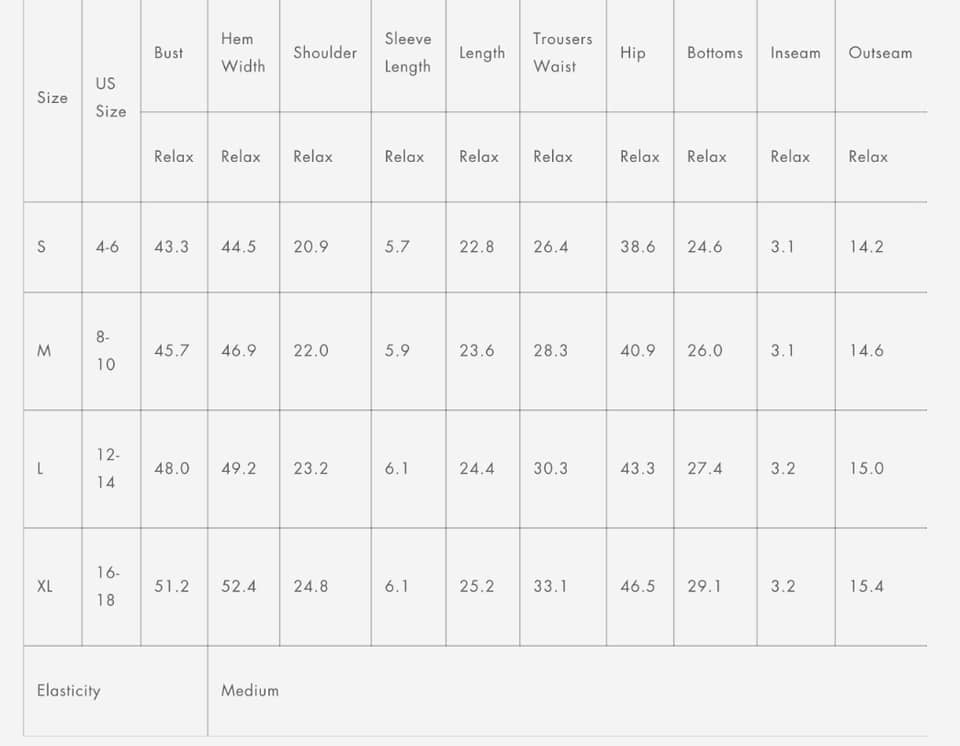This screenshot has width=960, height=746.
Task: Click the Inseam column header
Action: pyautogui.click(x=795, y=53)
